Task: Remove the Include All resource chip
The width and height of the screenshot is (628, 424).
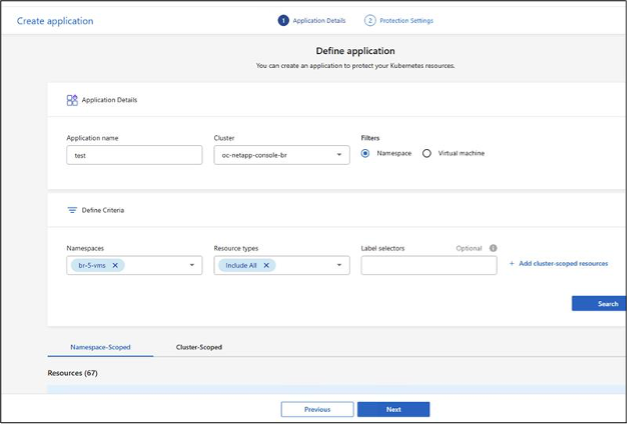Action: pyautogui.click(x=266, y=265)
